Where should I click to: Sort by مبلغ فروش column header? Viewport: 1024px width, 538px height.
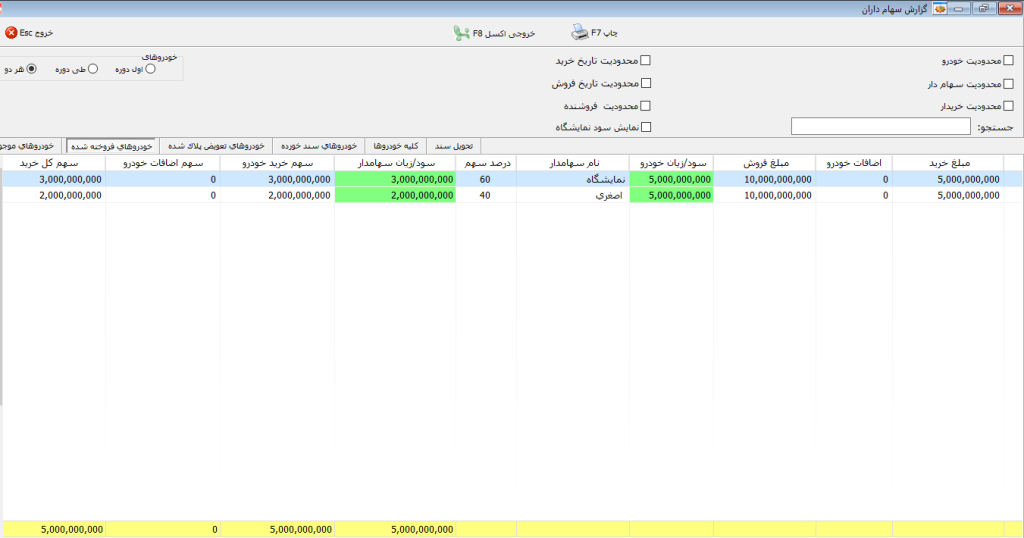tap(765, 163)
